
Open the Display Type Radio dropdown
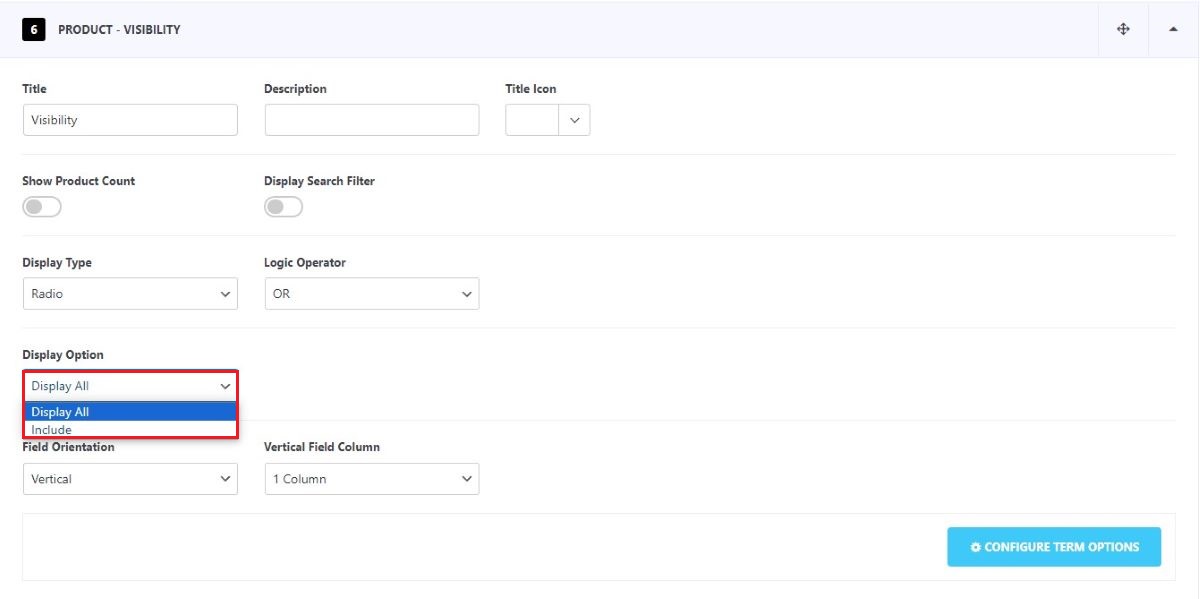[130, 294]
